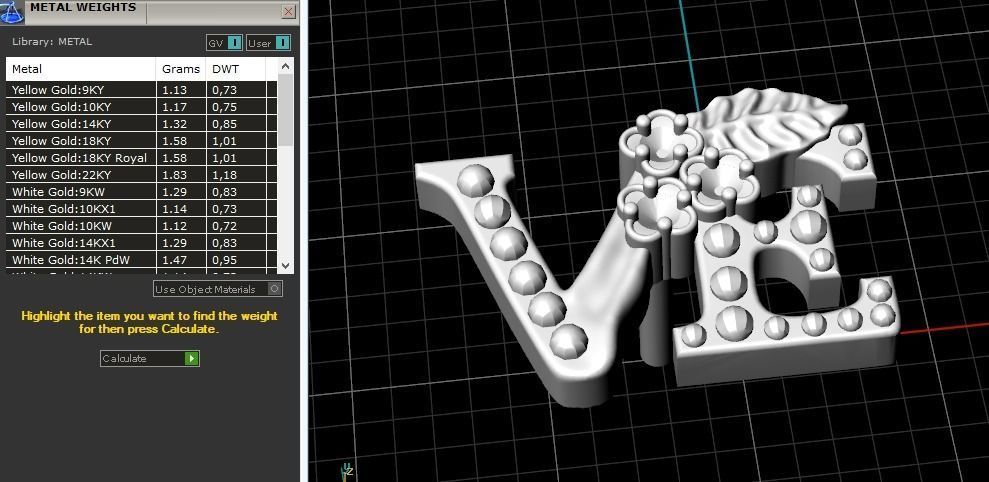Select the Yellow Gold:10KY row
Viewport: 989px width, 482px height.
[142, 107]
